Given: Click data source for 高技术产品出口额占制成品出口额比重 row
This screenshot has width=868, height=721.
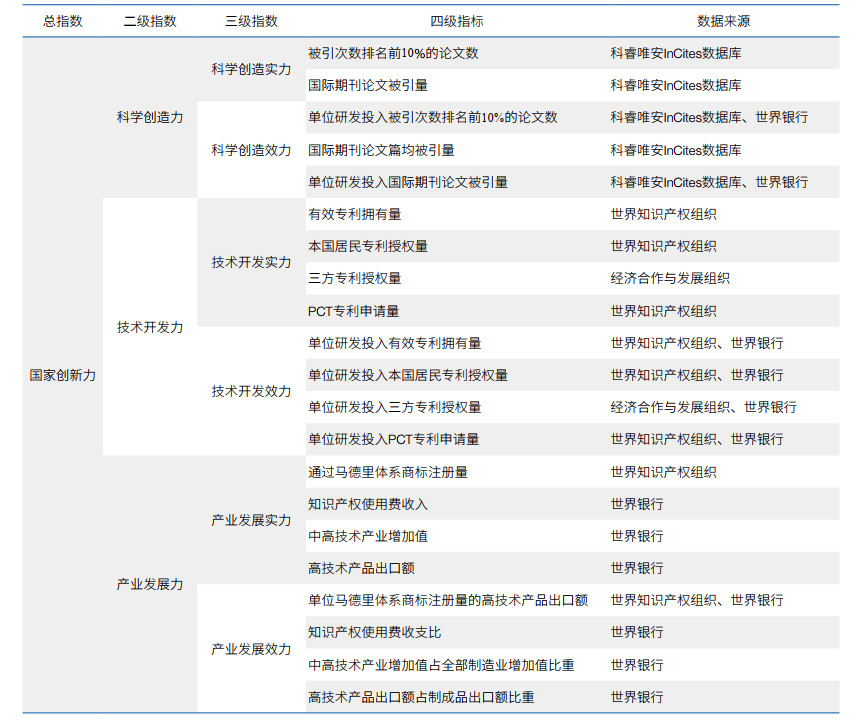Looking at the screenshot, I should [x=637, y=697].
